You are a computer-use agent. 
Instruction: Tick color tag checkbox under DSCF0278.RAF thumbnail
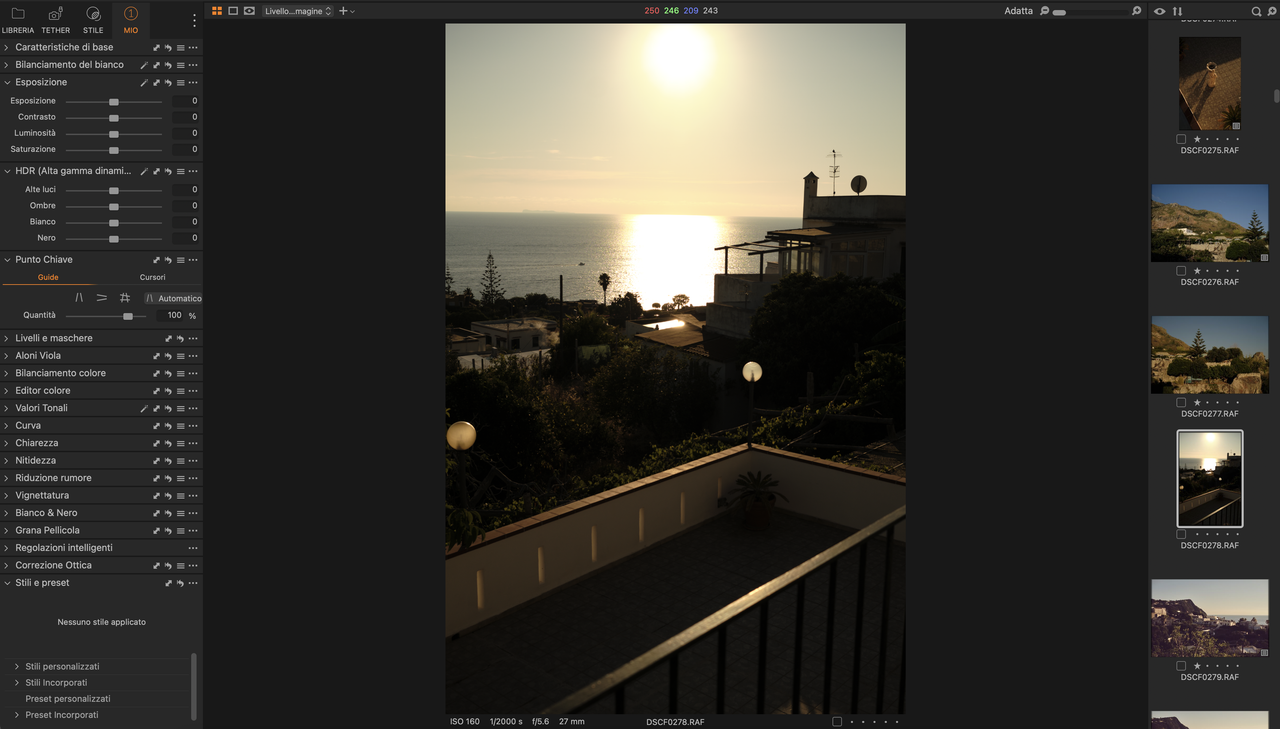pos(1181,534)
